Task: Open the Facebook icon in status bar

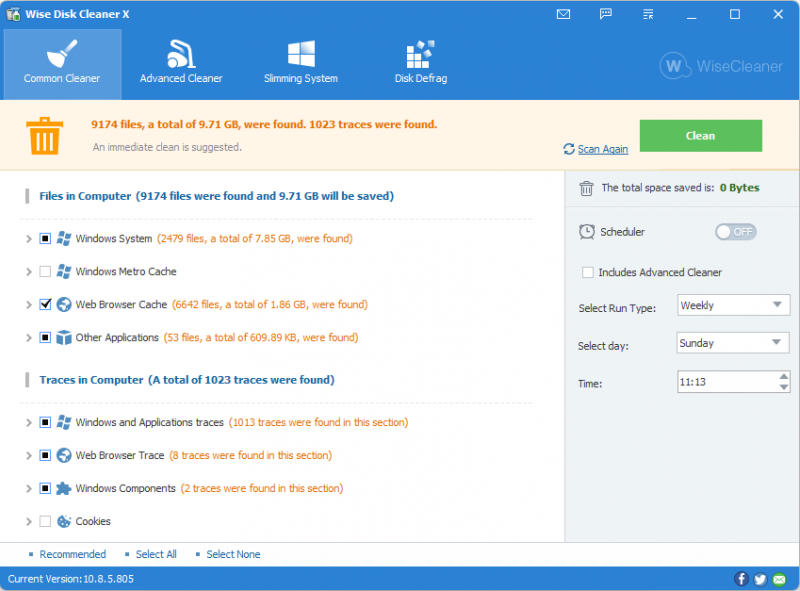Action: pos(741,579)
